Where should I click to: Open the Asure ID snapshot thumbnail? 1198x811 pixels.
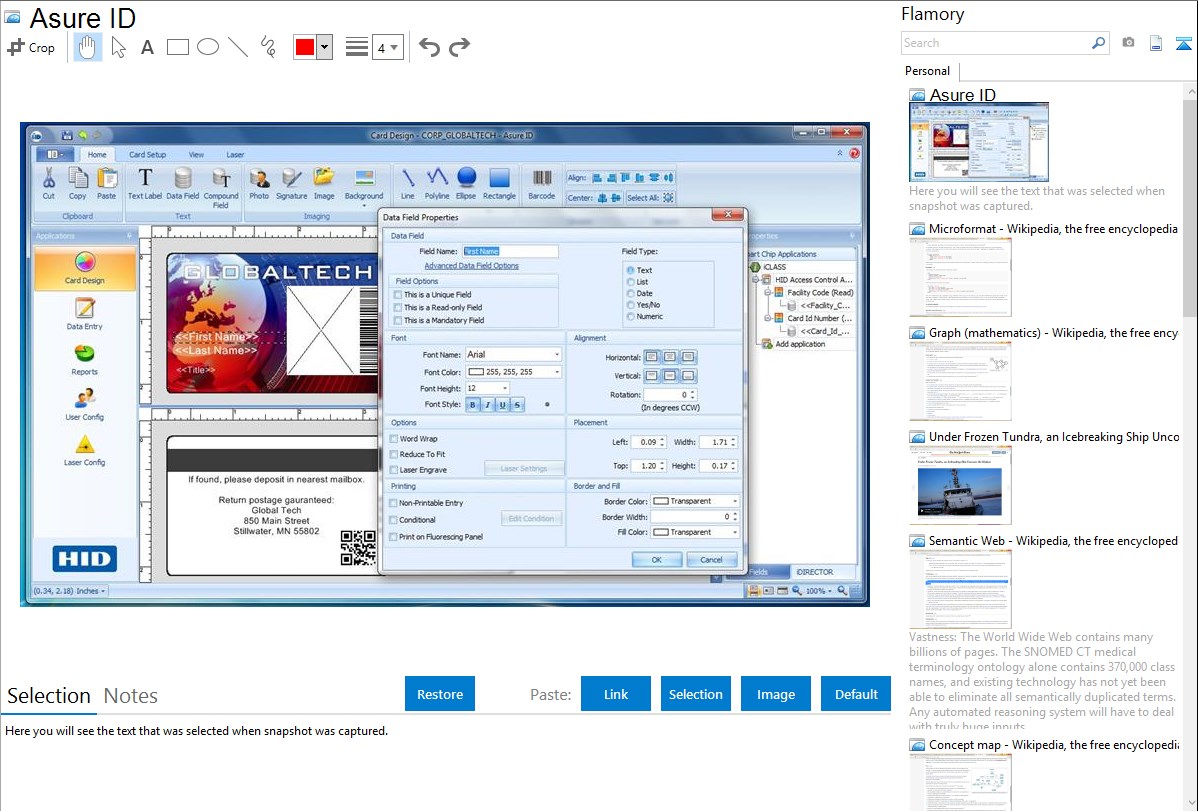[x=979, y=143]
